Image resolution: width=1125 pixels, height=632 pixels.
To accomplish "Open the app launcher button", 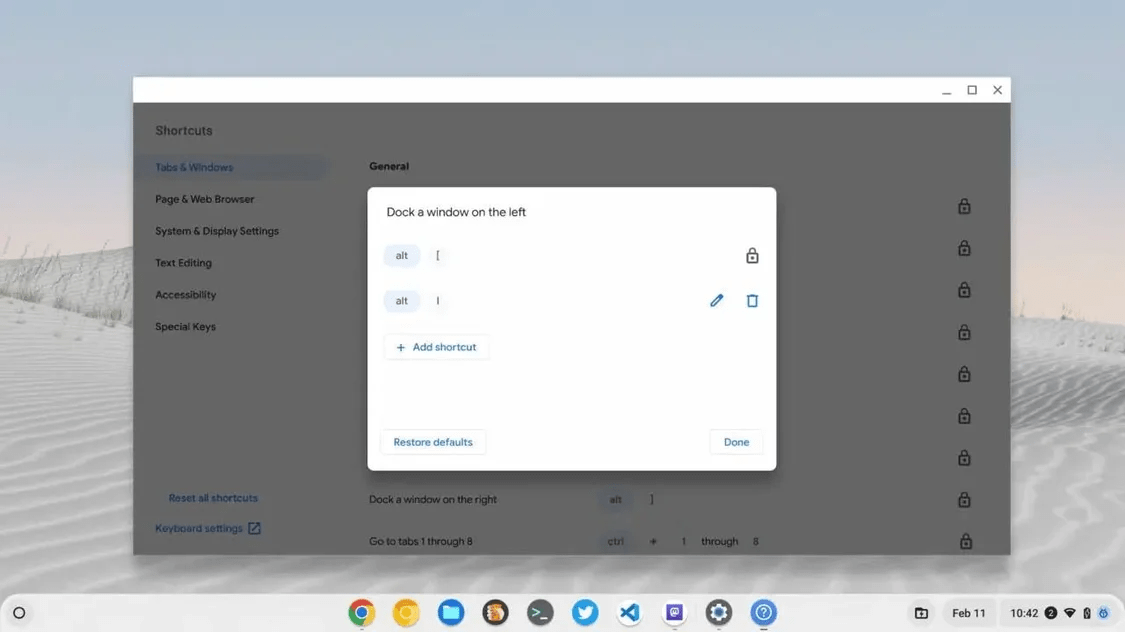I will (x=19, y=612).
